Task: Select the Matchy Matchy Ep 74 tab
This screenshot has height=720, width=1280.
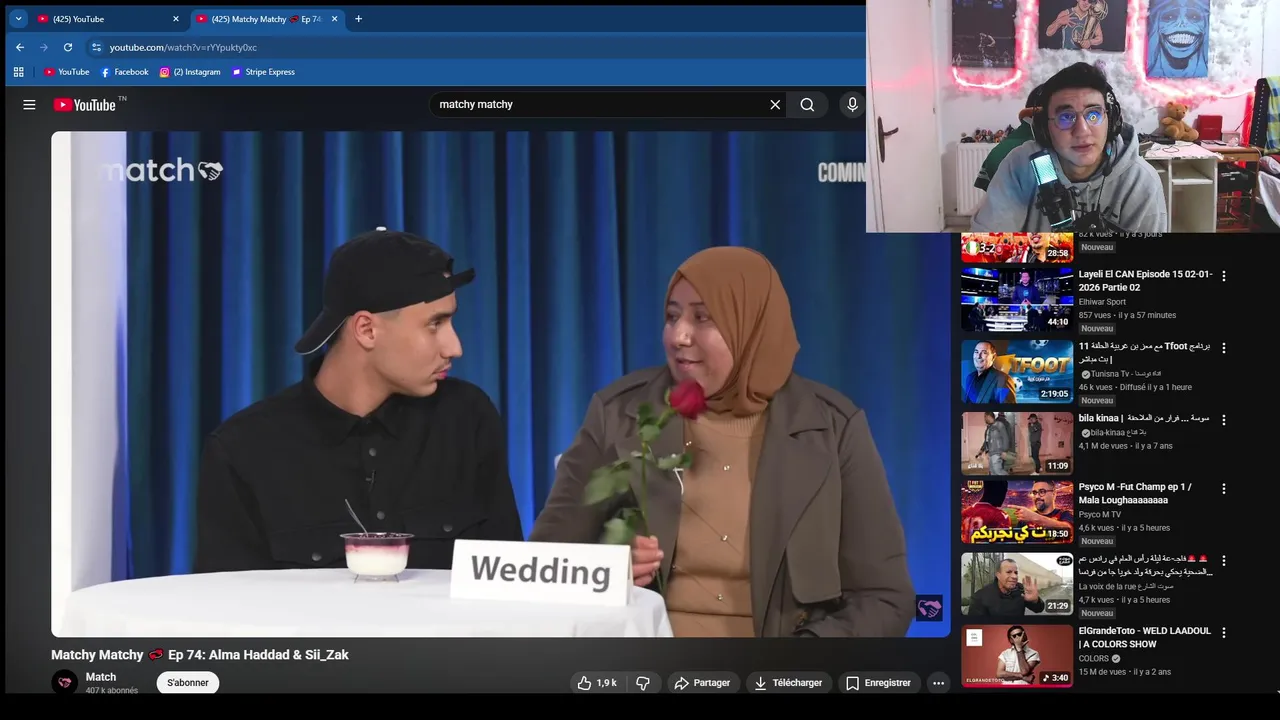Action: pyautogui.click(x=266, y=19)
